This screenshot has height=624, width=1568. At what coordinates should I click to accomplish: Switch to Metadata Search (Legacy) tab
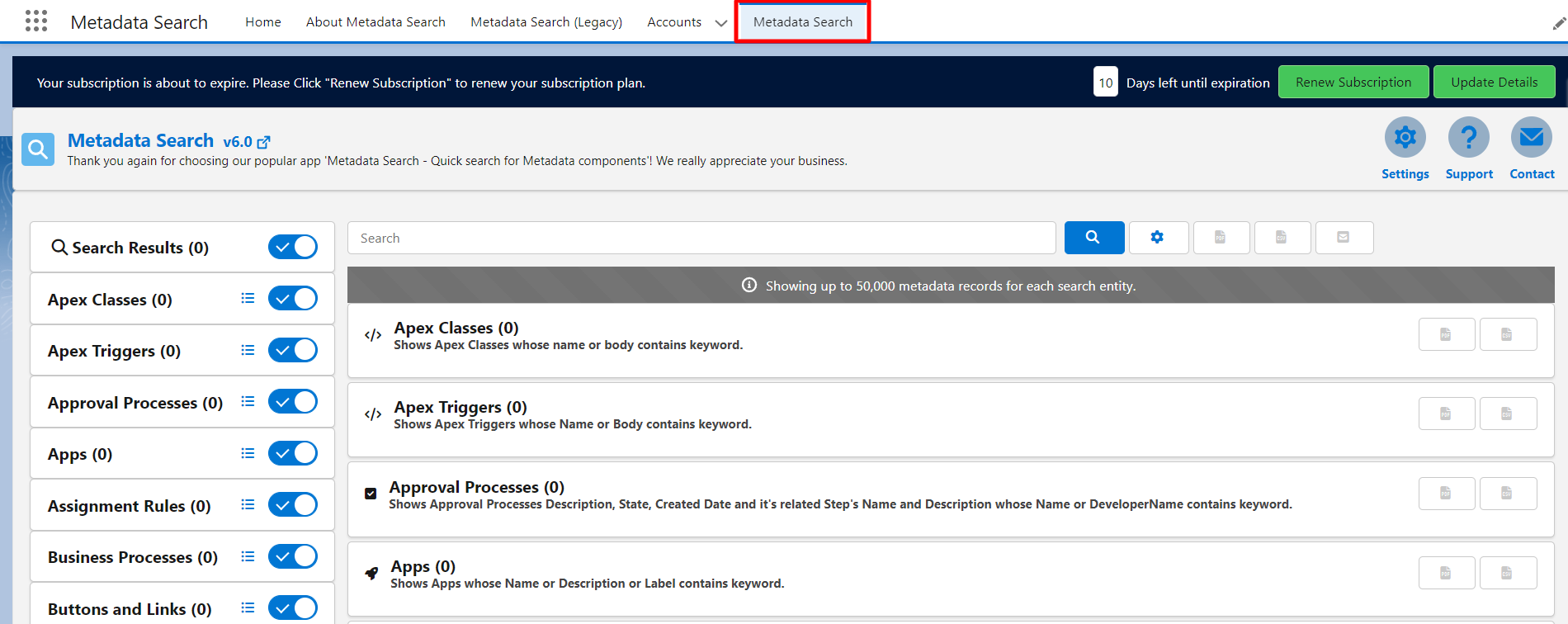pos(546,22)
